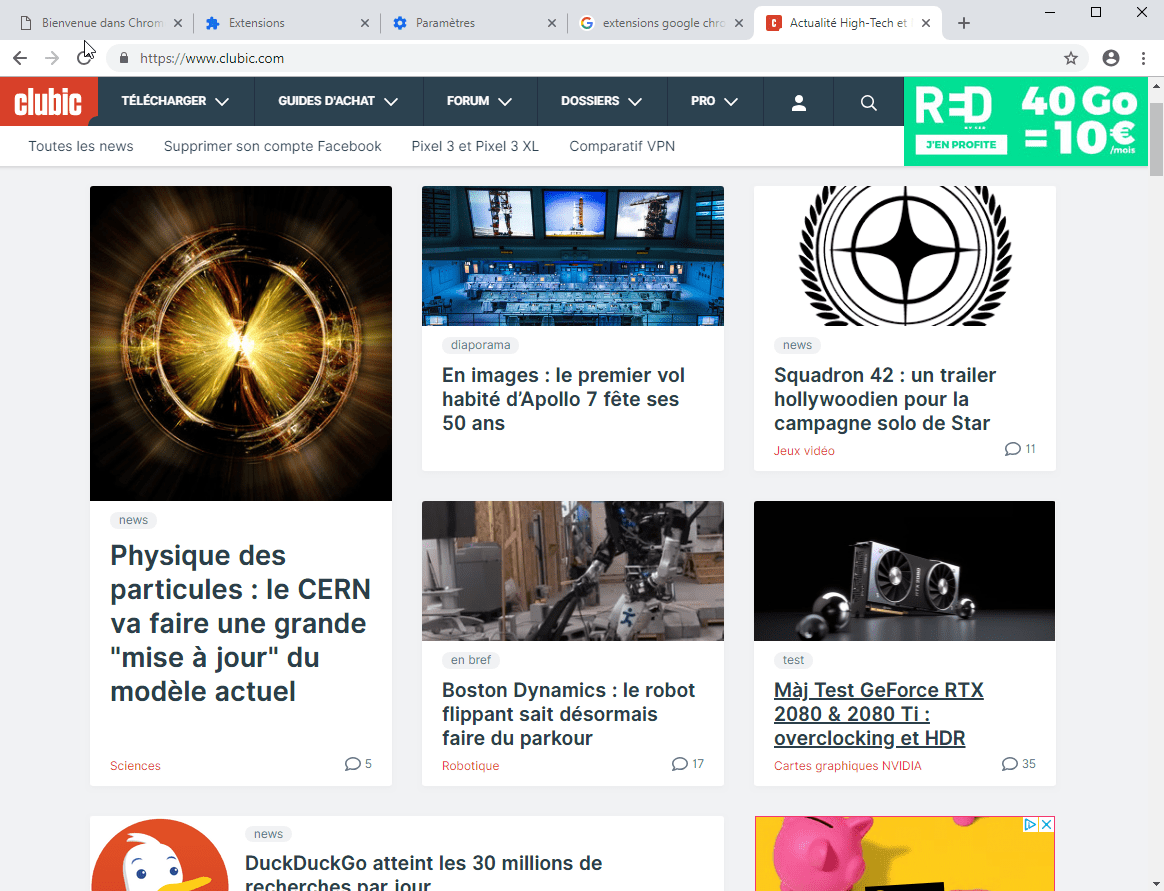Viewport: 1164px width, 891px height.
Task: Close the Actualité High-Tech tab
Action: [x=926, y=23]
